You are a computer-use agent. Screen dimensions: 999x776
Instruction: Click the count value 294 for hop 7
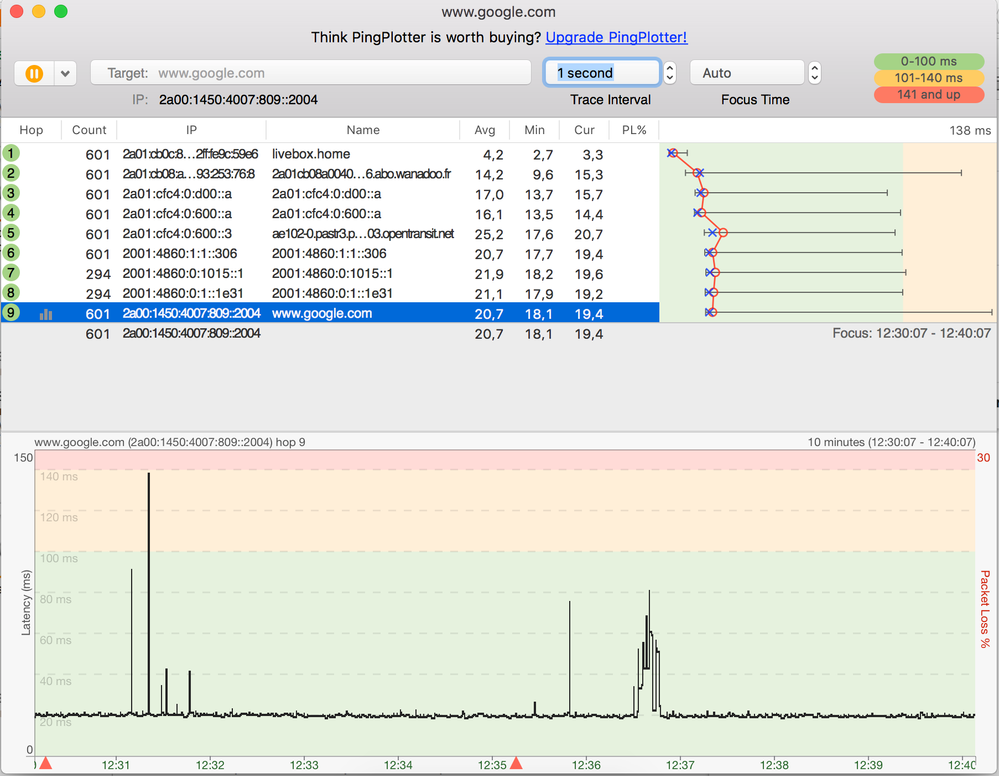coord(98,275)
